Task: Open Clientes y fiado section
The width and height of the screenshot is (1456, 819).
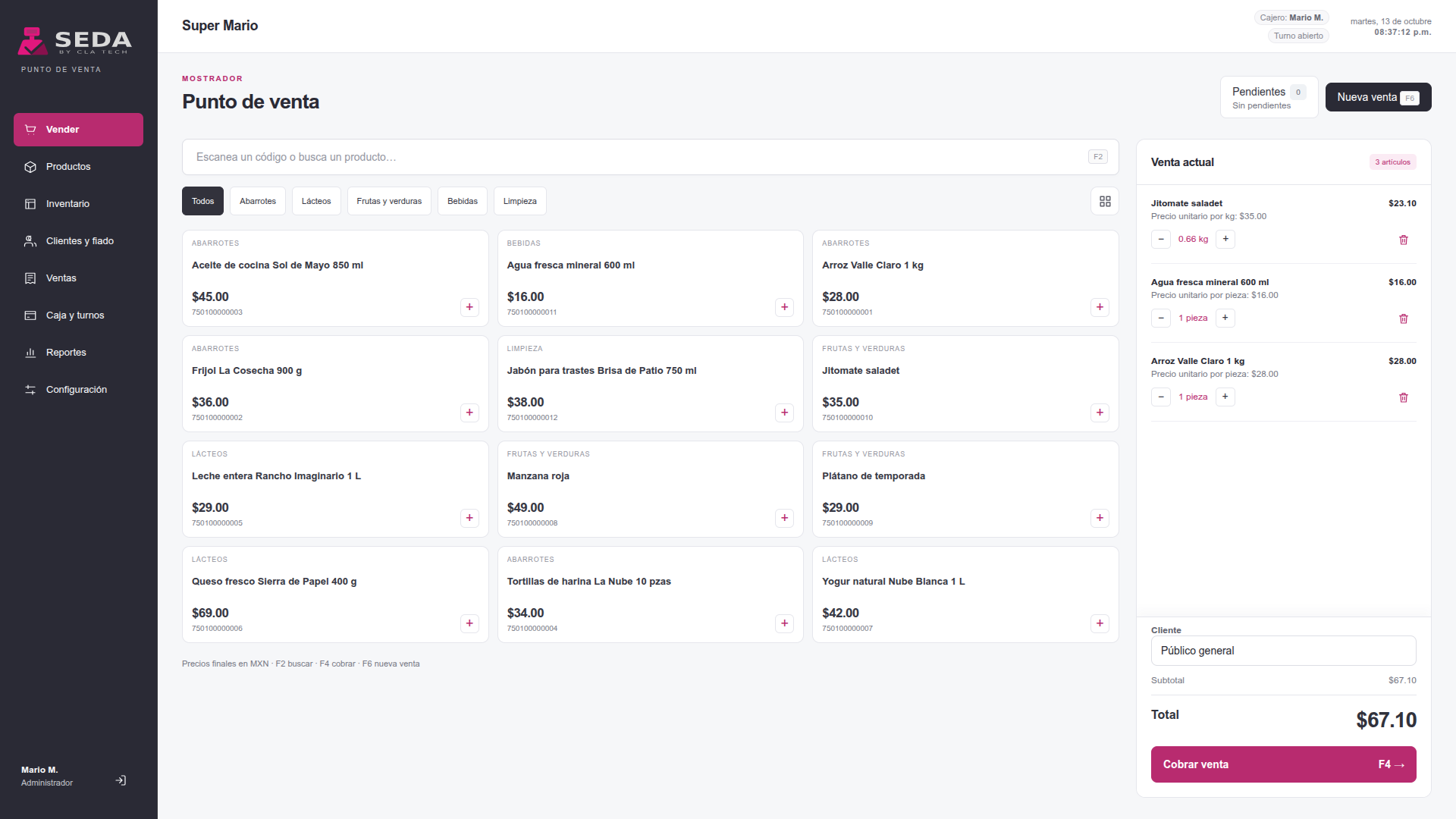Action: [78, 241]
